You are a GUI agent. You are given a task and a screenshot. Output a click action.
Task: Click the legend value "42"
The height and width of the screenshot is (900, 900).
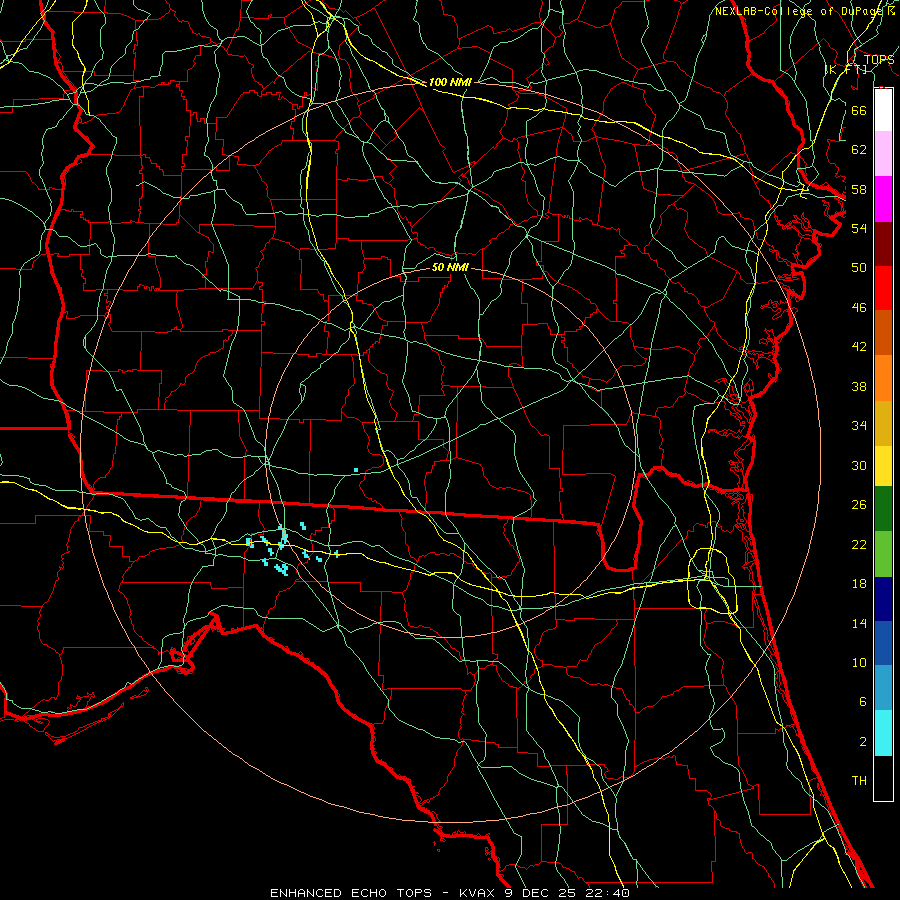(859, 346)
